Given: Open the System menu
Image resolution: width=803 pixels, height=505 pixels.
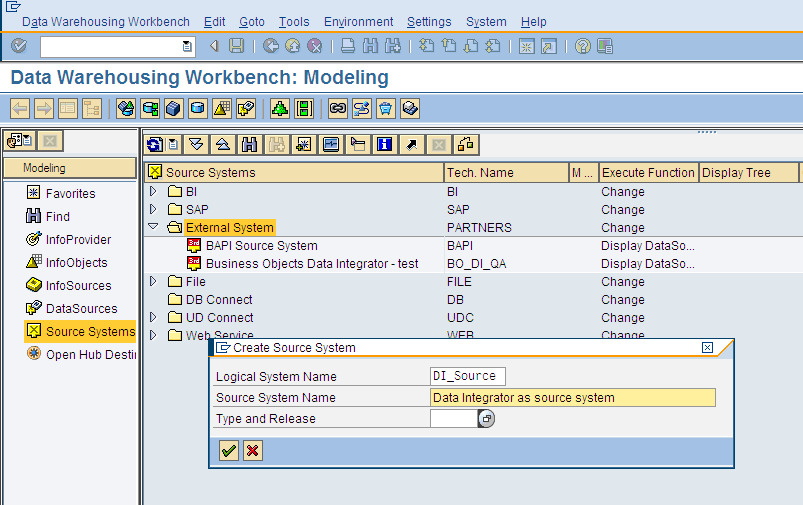Looking at the screenshot, I should (486, 22).
